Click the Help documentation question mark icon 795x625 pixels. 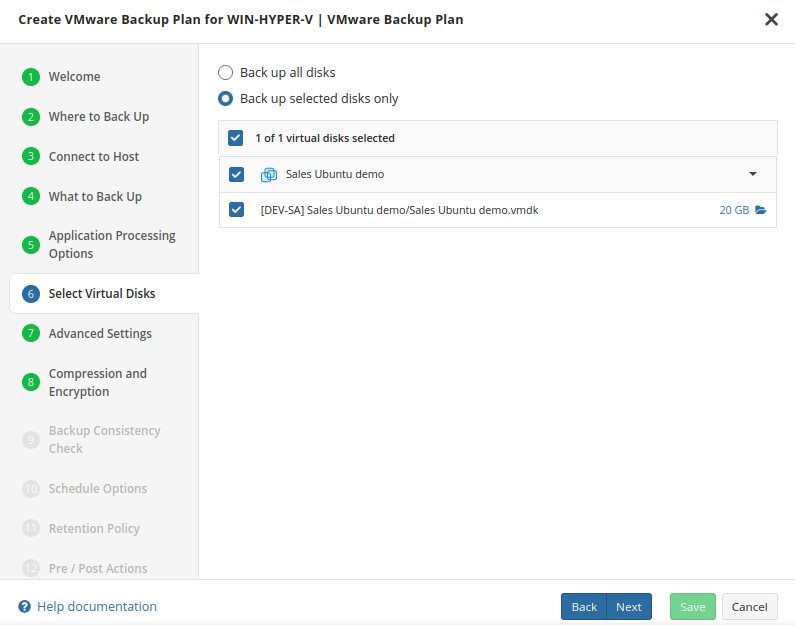click(25, 607)
